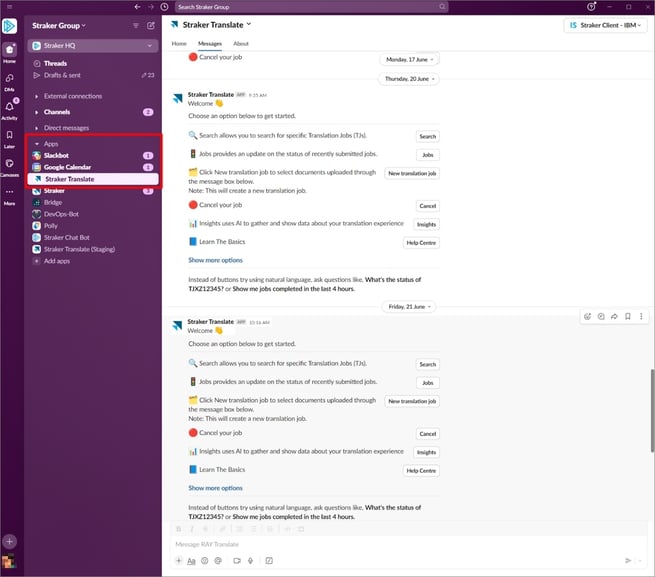Screen dimensions: 655x577
Task: Open the Polly app
Action: [93, 226]
